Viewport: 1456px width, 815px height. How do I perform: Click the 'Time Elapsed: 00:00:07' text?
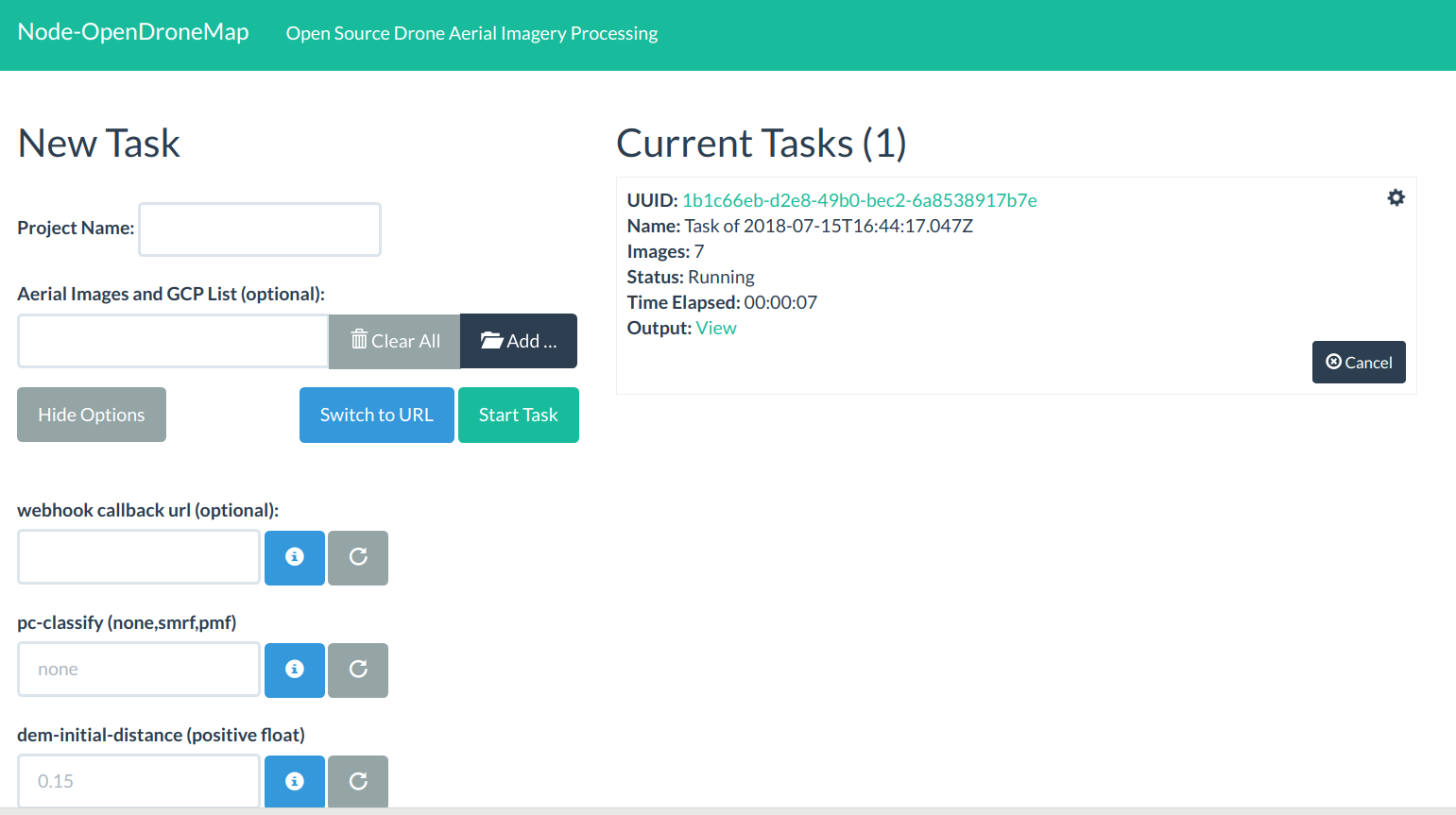[722, 302]
